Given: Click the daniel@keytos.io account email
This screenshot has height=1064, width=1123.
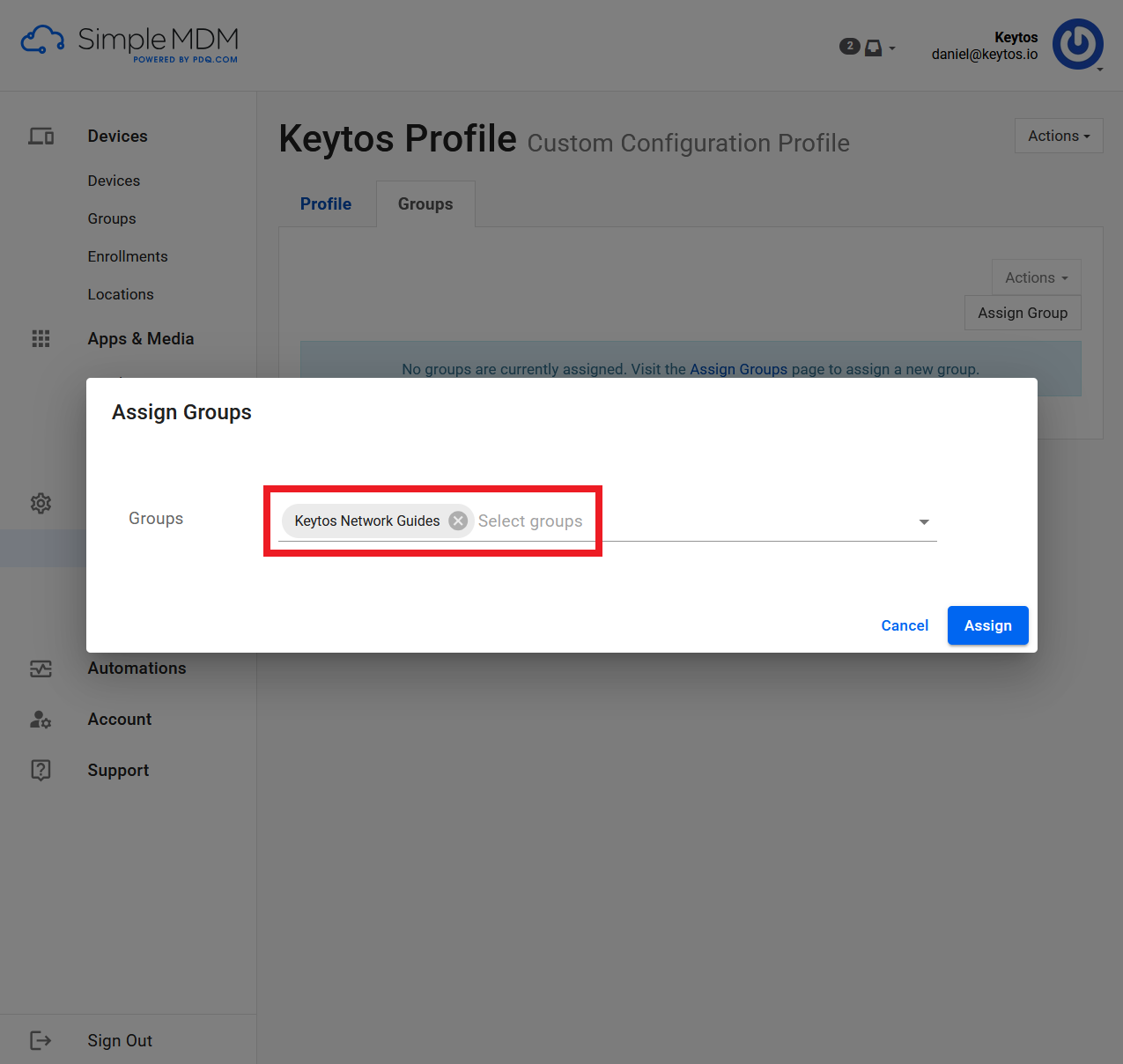Looking at the screenshot, I should (x=984, y=55).
